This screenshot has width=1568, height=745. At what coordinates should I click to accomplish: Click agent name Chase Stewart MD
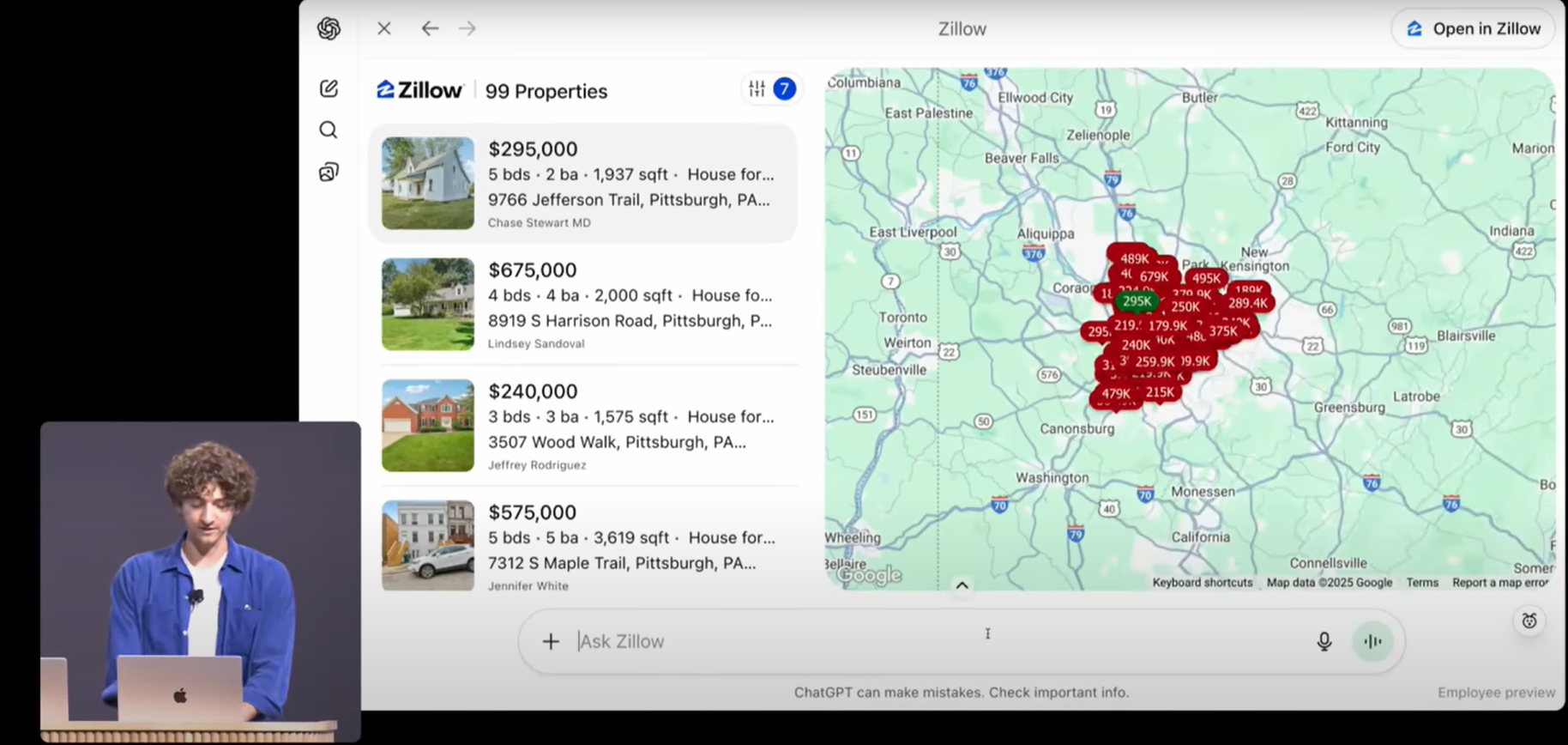pos(540,223)
